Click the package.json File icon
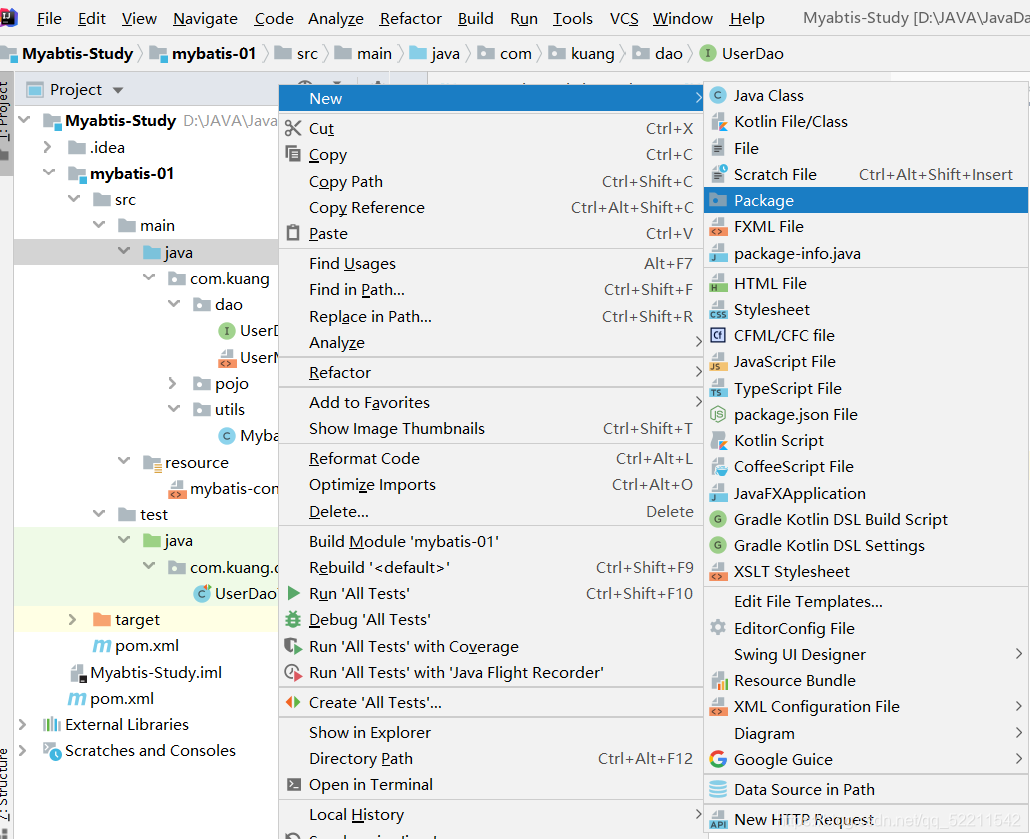 tap(718, 415)
